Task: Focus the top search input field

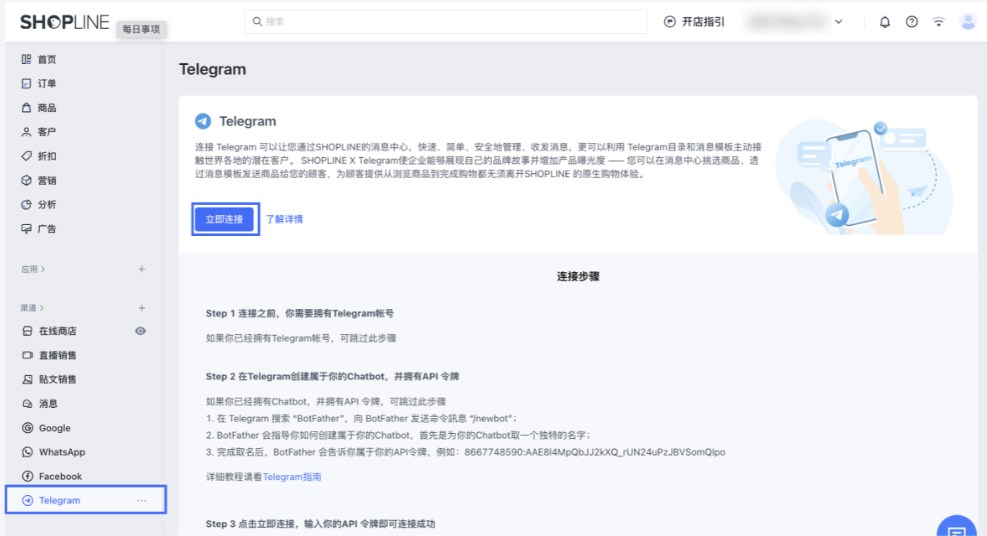Action: coord(446,21)
